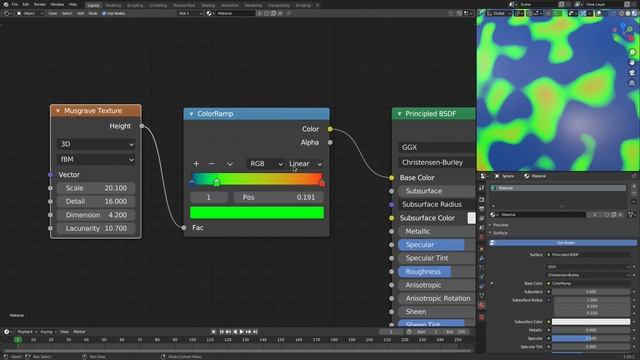
Task: Open the fBM musgrave type dropdown
Action: [x=96, y=160]
